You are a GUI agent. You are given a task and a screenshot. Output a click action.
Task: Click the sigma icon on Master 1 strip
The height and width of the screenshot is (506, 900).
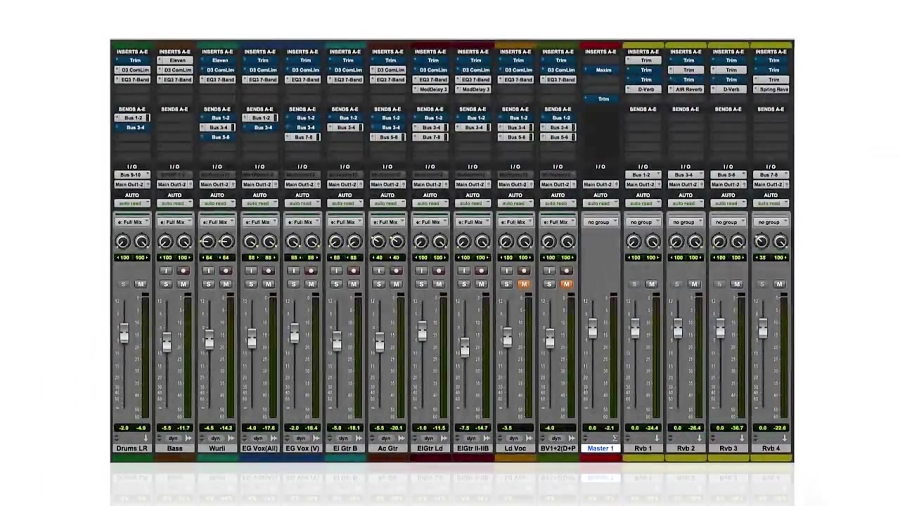click(614, 438)
